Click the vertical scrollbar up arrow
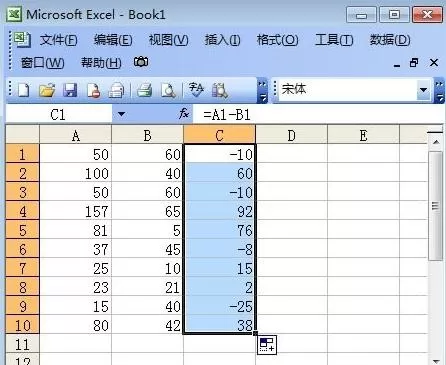 (x=436, y=142)
